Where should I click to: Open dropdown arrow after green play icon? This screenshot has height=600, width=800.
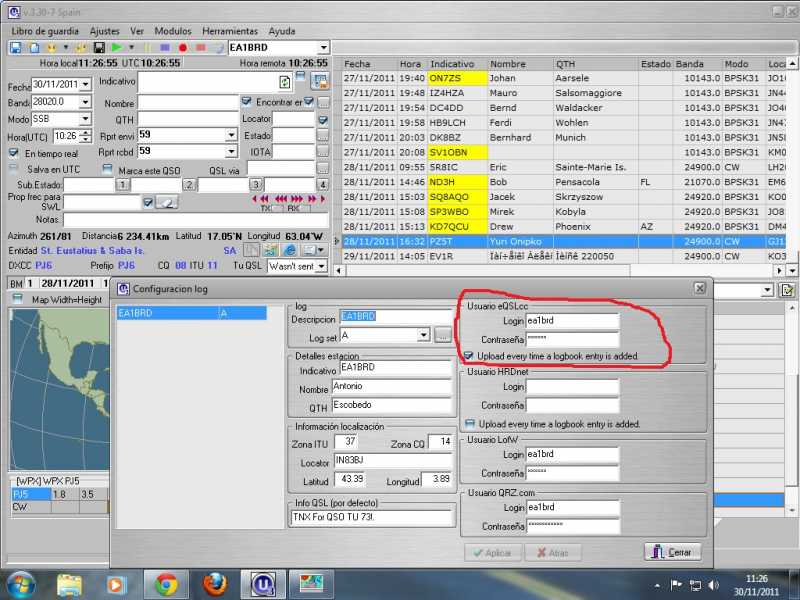132,47
